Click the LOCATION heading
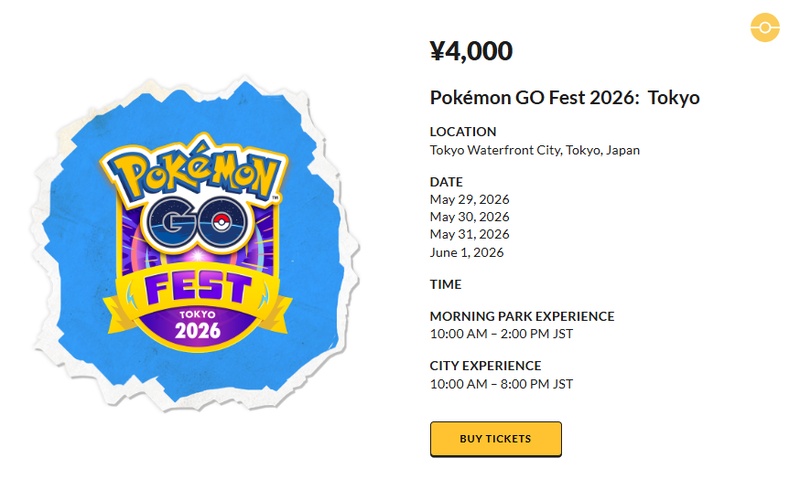 coord(463,132)
